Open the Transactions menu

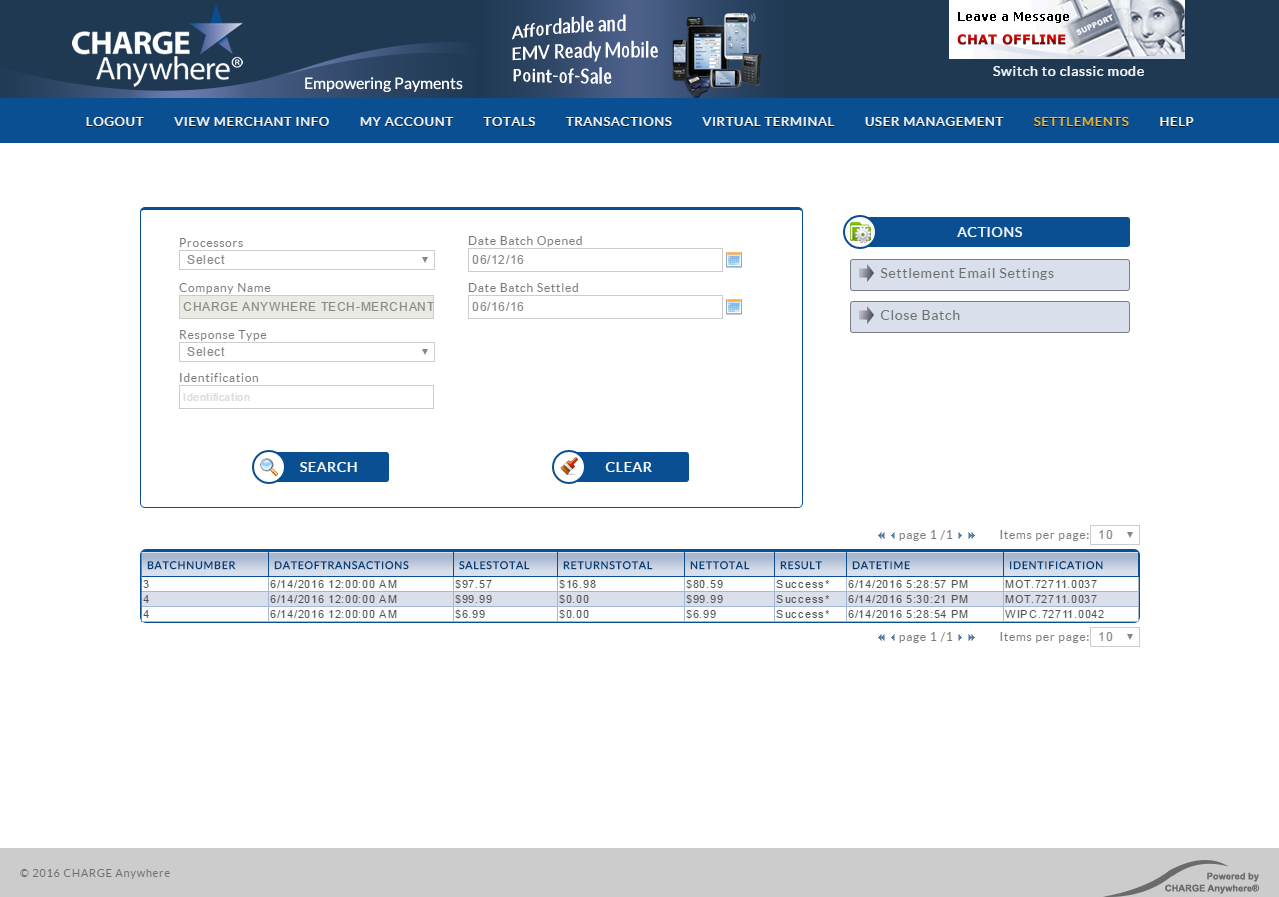click(618, 121)
